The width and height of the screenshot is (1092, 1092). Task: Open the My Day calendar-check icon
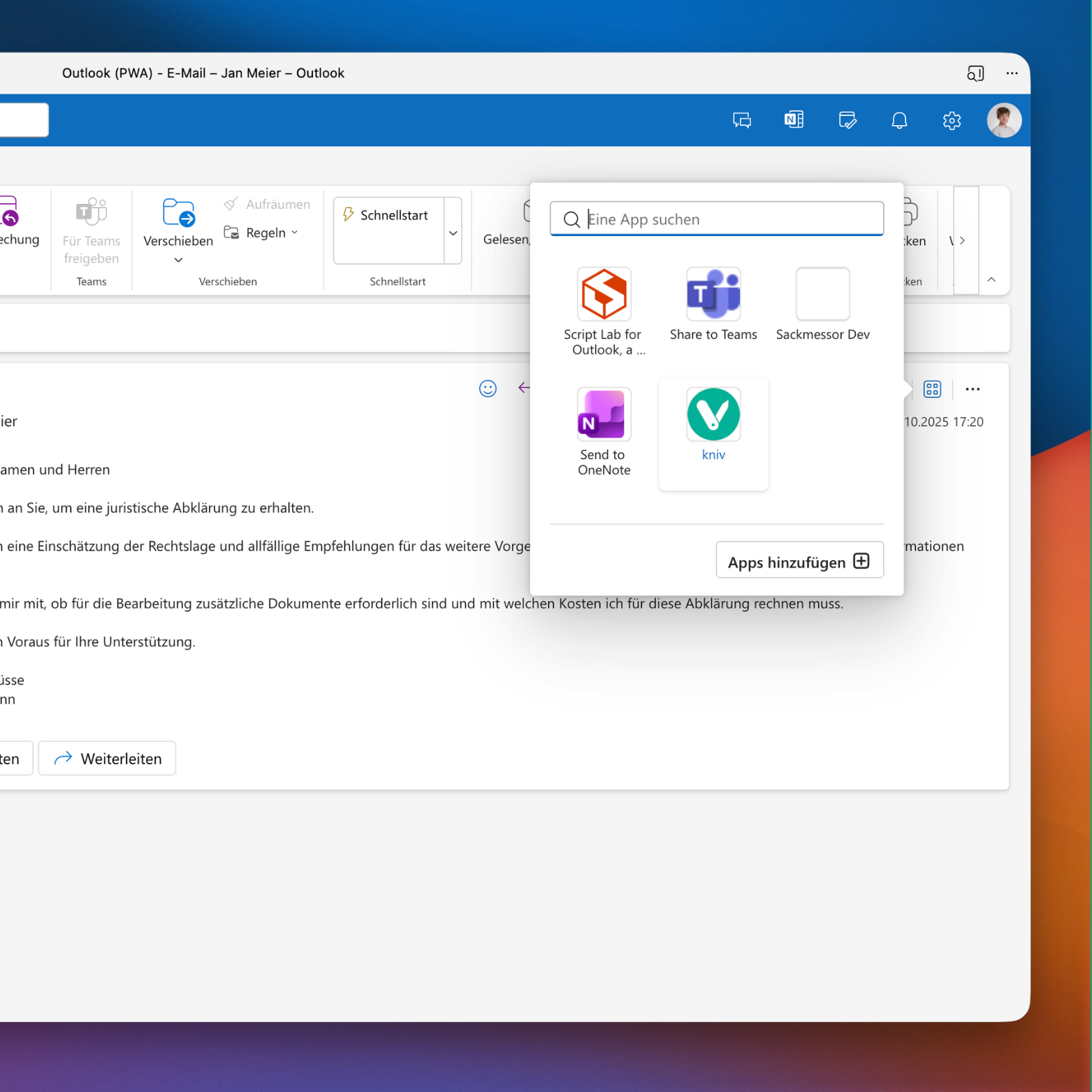pyautogui.click(x=847, y=121)
